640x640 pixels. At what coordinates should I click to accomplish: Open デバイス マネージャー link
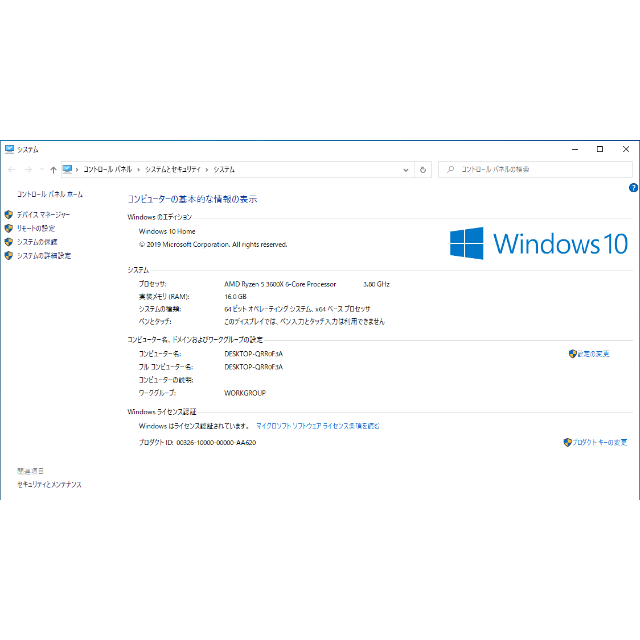pos(43,215)
